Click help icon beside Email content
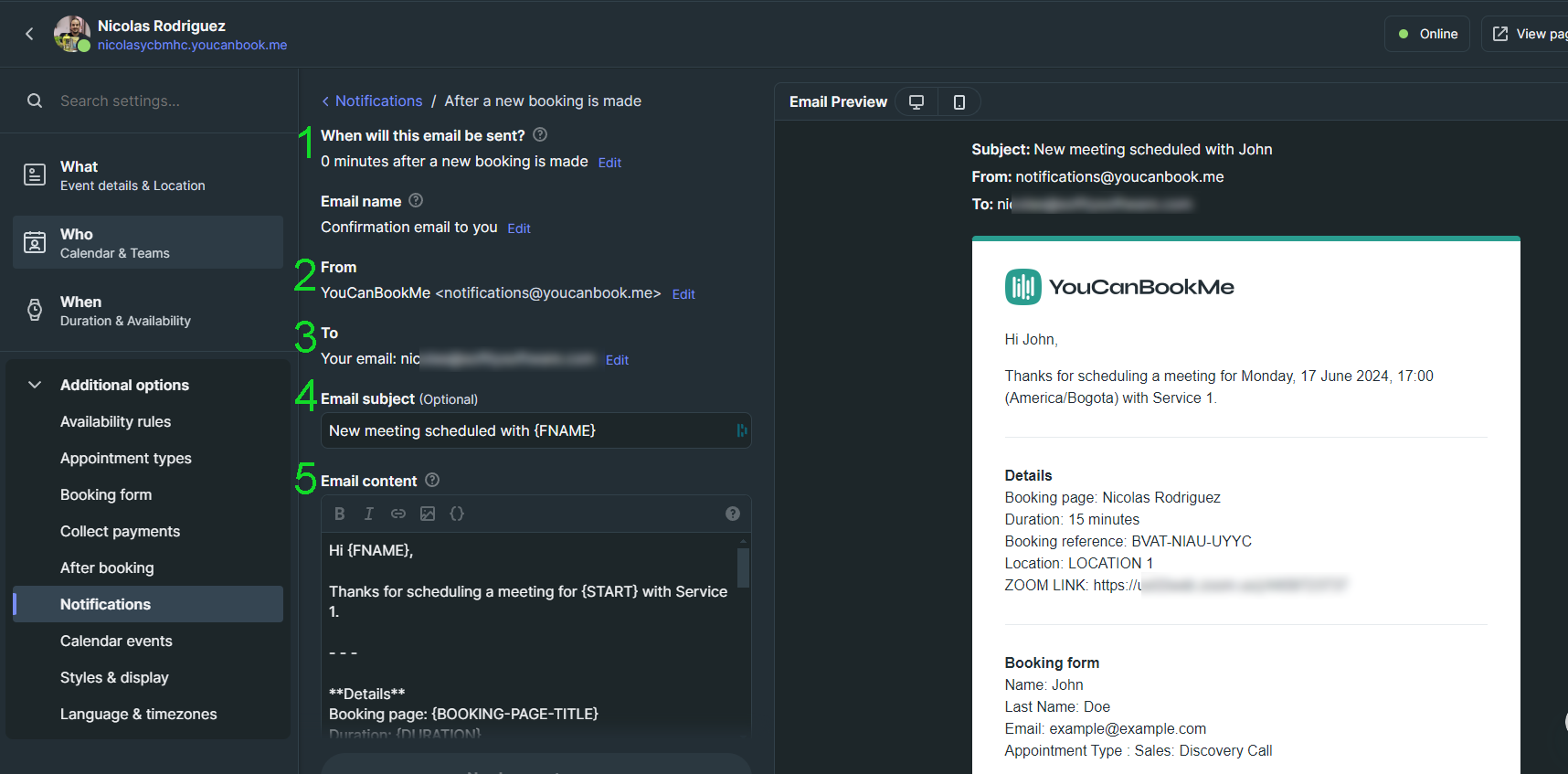The image size is (1568, 774). (432, 480)
